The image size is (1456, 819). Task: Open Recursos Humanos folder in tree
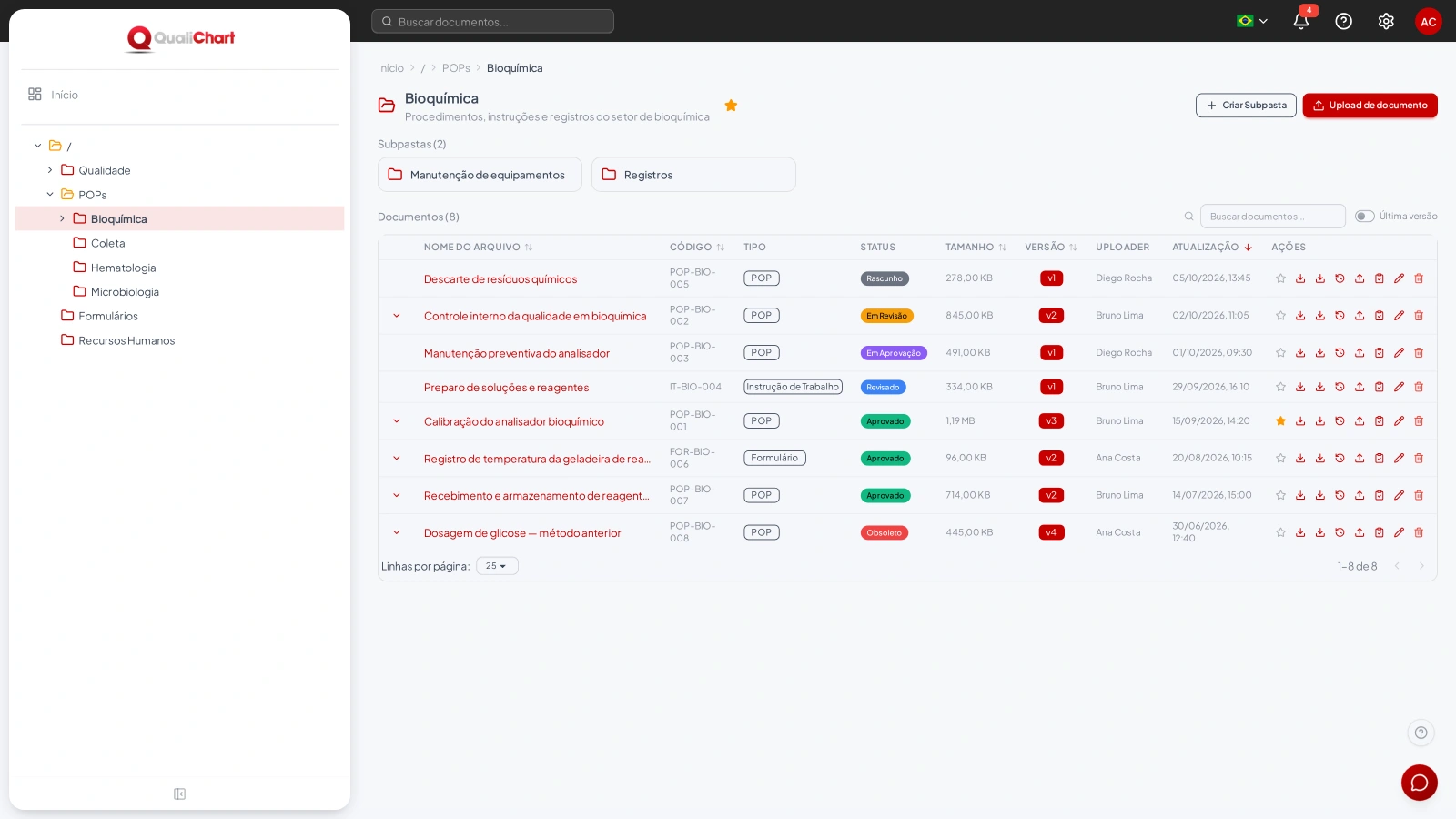point(126,340)
